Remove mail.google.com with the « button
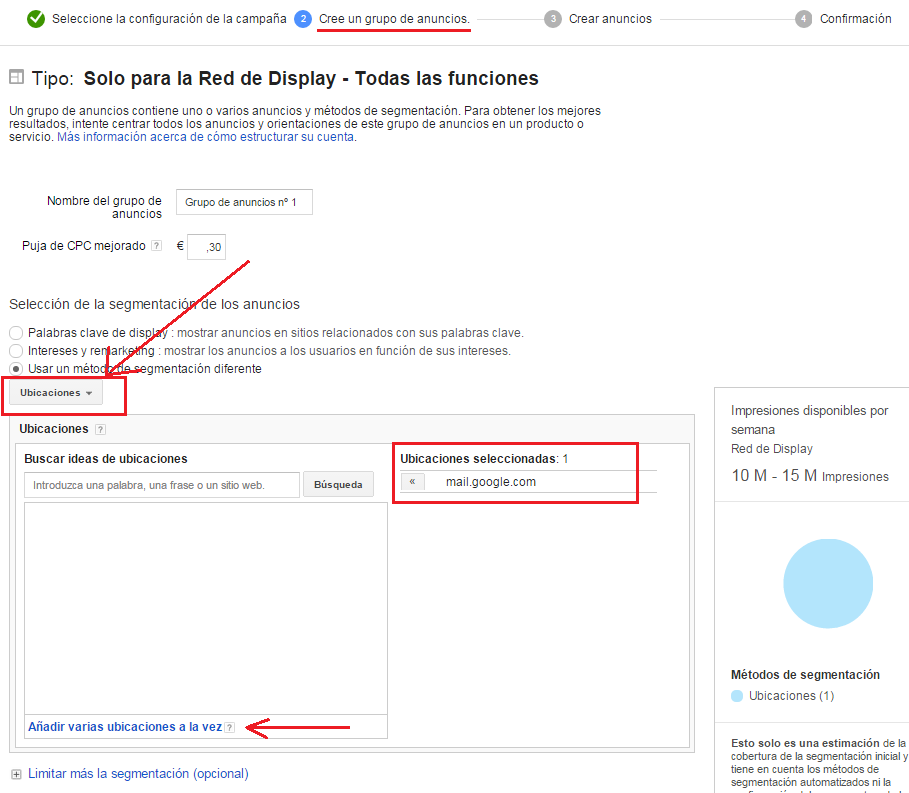 tap(412, 482)
